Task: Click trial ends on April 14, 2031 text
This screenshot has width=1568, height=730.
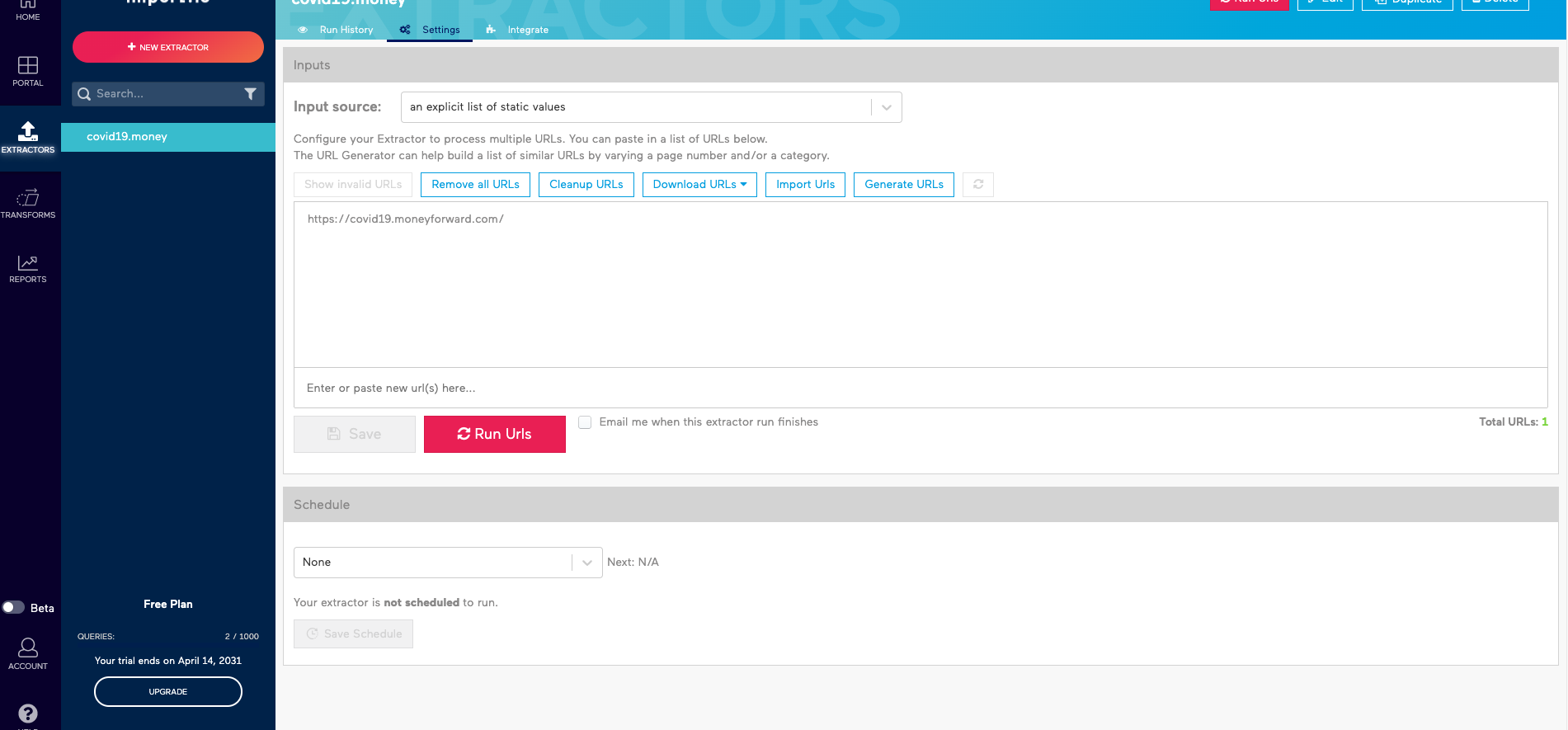Action: 168,661
